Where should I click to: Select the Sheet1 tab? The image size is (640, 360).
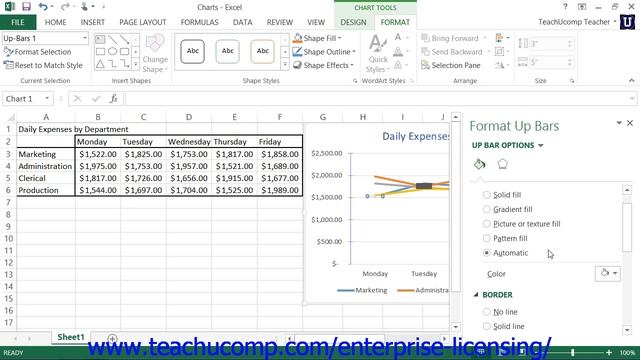coord(71,337)
